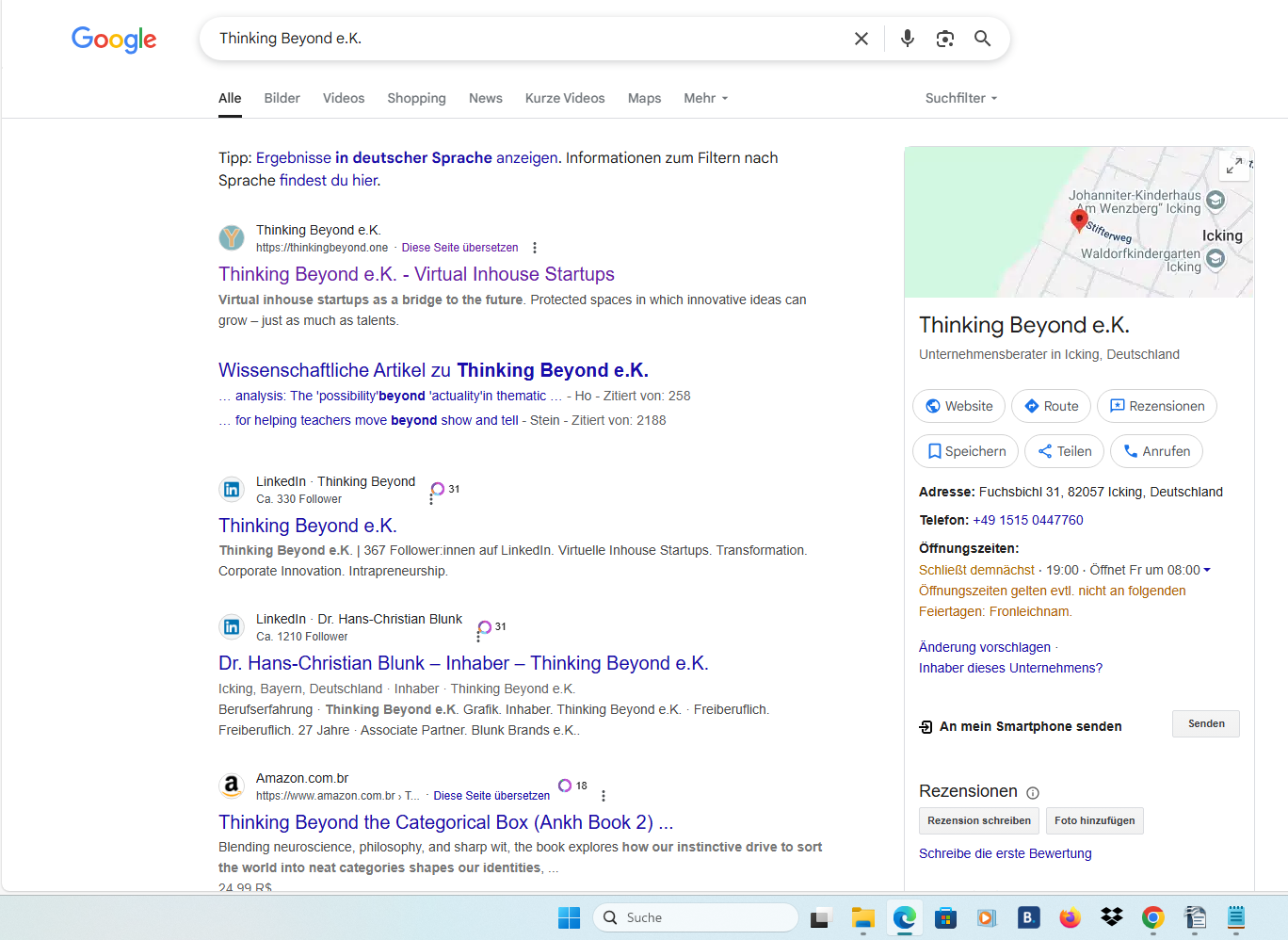This screenshot has height=940, width=1288.
Task: Click into the Google search input field
Action: click(x=527, y=39)
